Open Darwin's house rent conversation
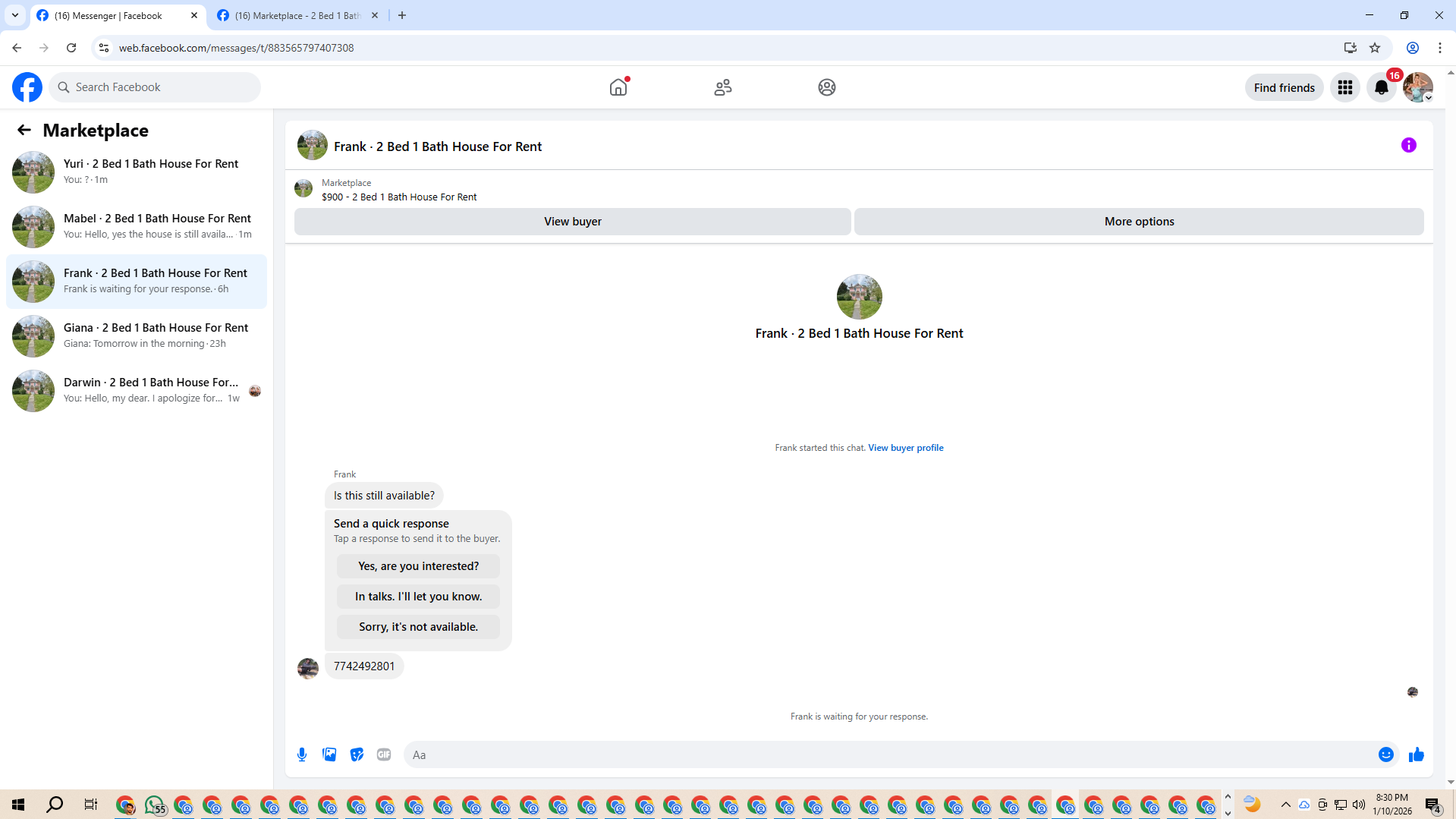Viewport: 1456px width, 819px height. point(137,390)
